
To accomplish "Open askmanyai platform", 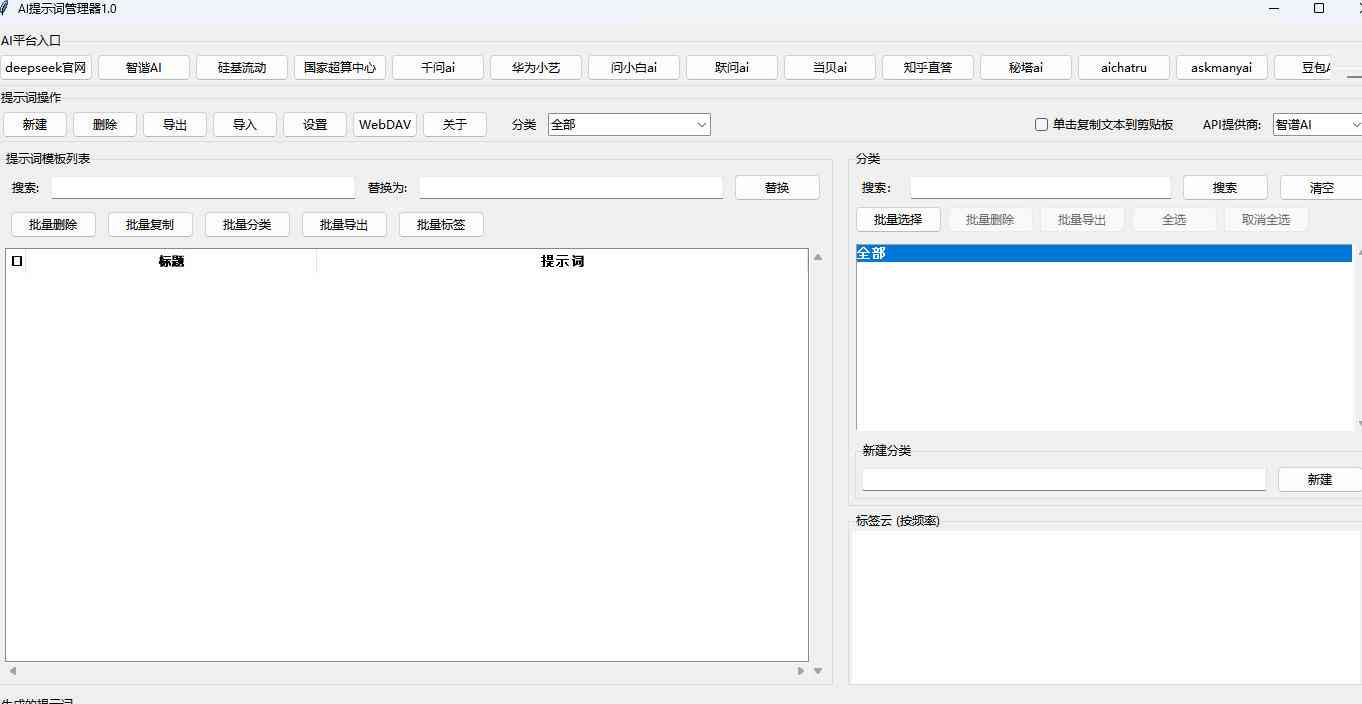I will click(1222, 68).
